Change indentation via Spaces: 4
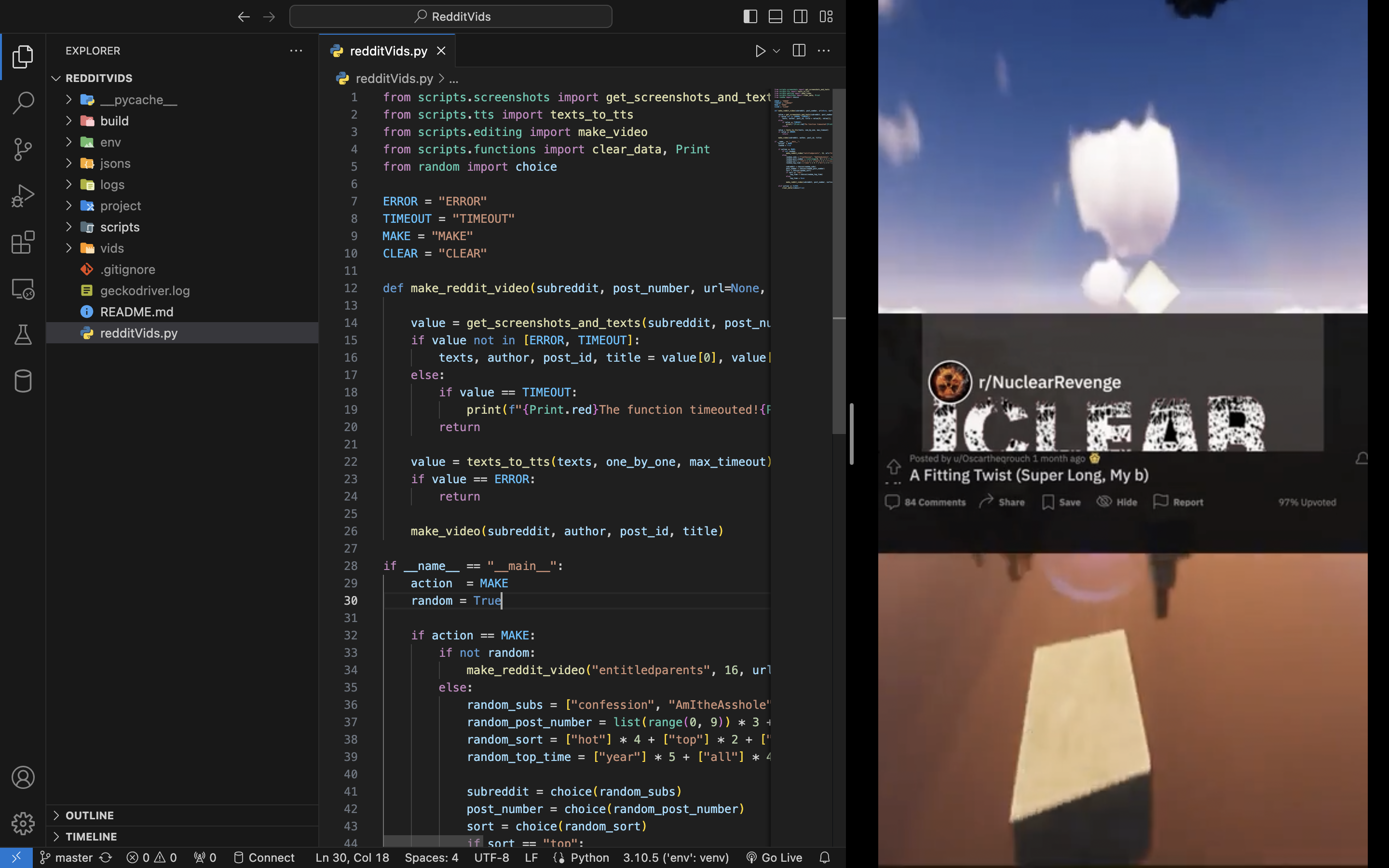The width and height of the screenshot is (1389, 868). coord(431,857)
